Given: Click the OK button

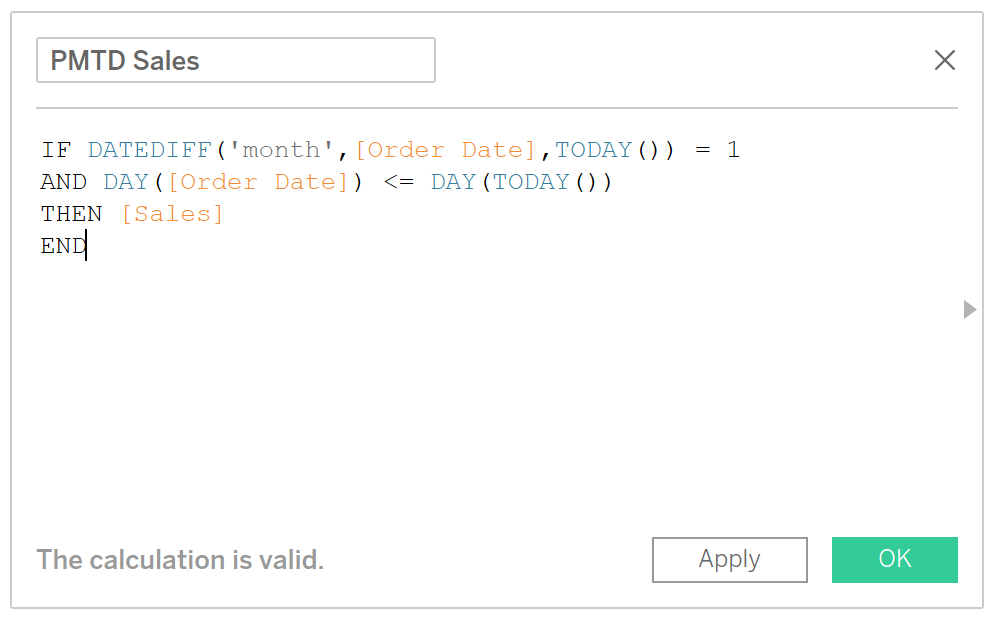Looking at the screenshot, I should click(x=895, y=560).
